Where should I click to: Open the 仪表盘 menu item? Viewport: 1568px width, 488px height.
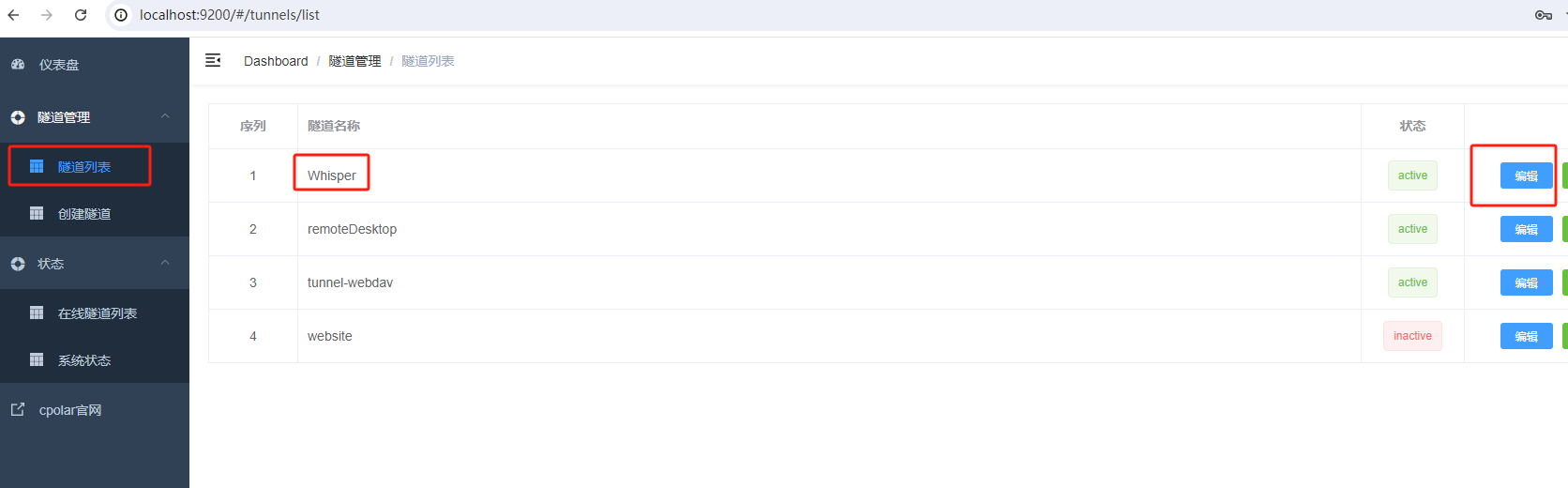(x=59, y=65)
